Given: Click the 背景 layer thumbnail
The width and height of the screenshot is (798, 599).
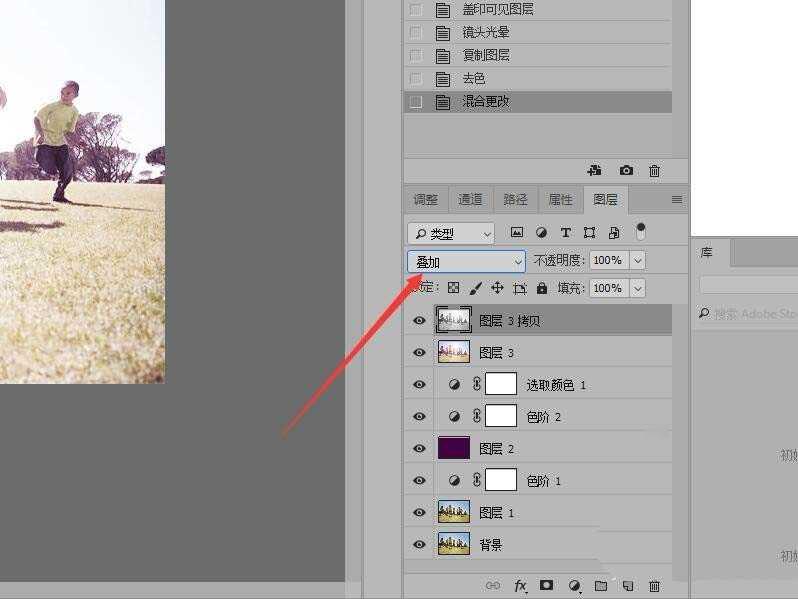Looking at the screenshot, I should (x=453, y=544).
